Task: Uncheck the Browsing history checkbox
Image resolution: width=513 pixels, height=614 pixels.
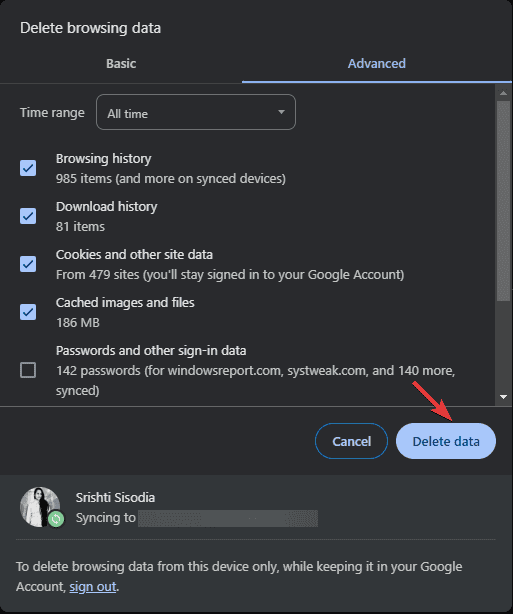Action: (x=28, y=168)
